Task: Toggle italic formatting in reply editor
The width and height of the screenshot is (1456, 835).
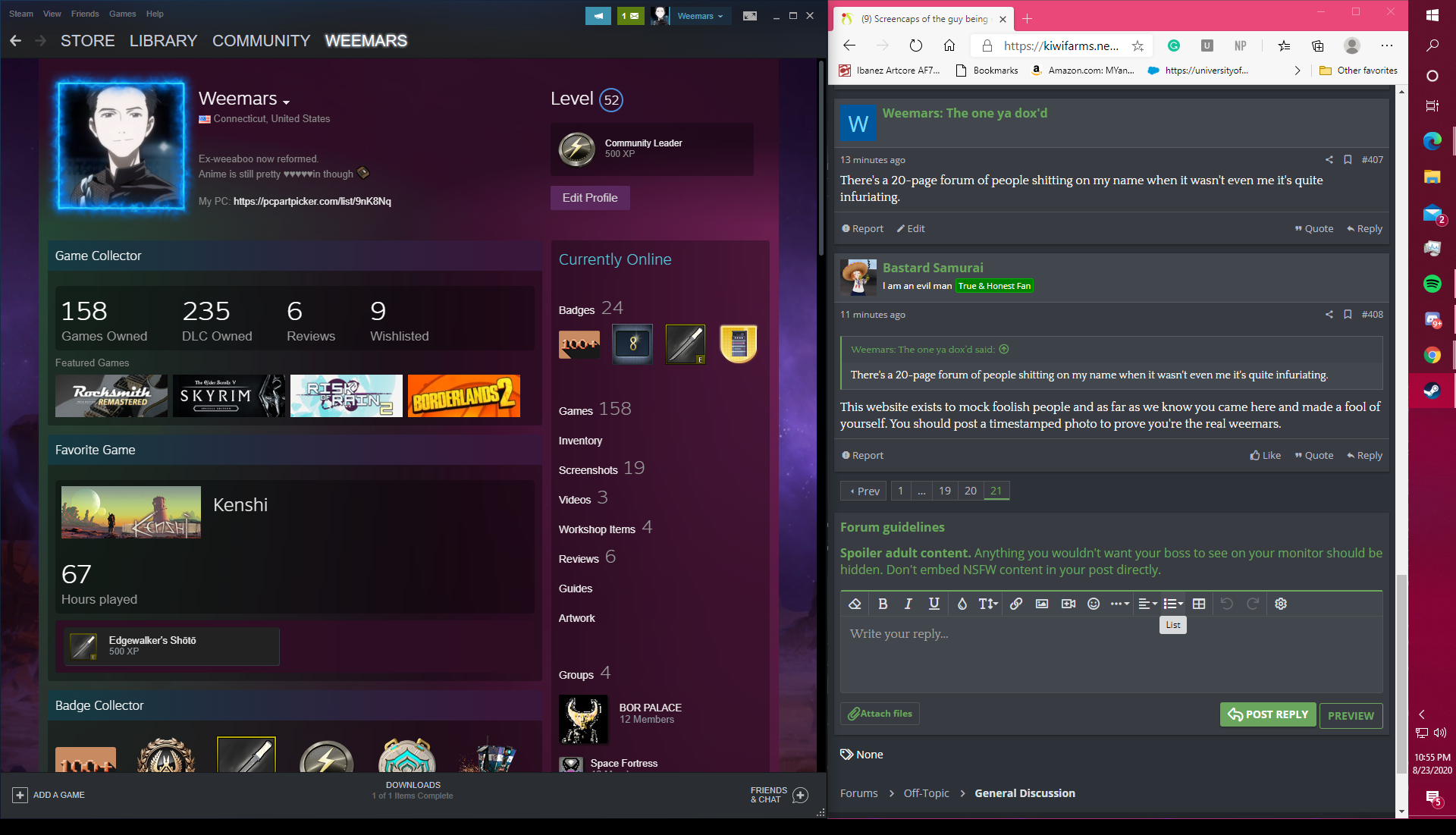Action: [908, 604]
